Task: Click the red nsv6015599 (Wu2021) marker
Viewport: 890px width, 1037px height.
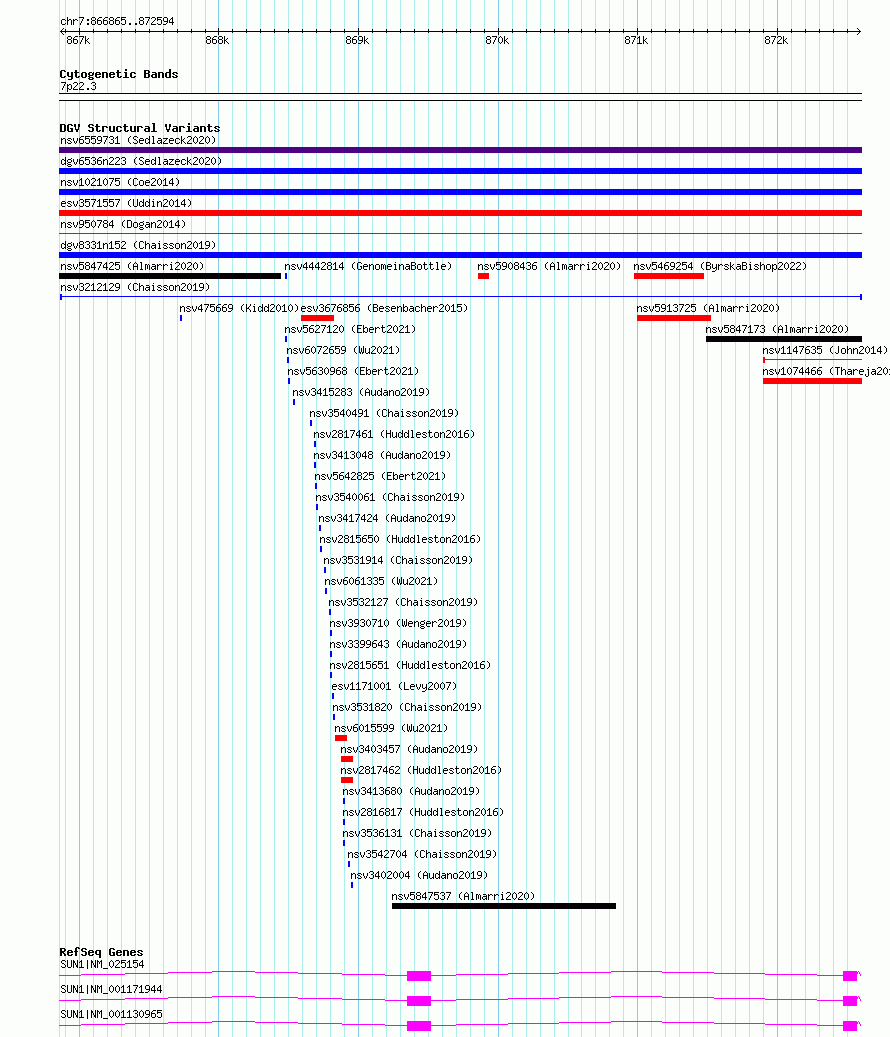Action: 341,738
